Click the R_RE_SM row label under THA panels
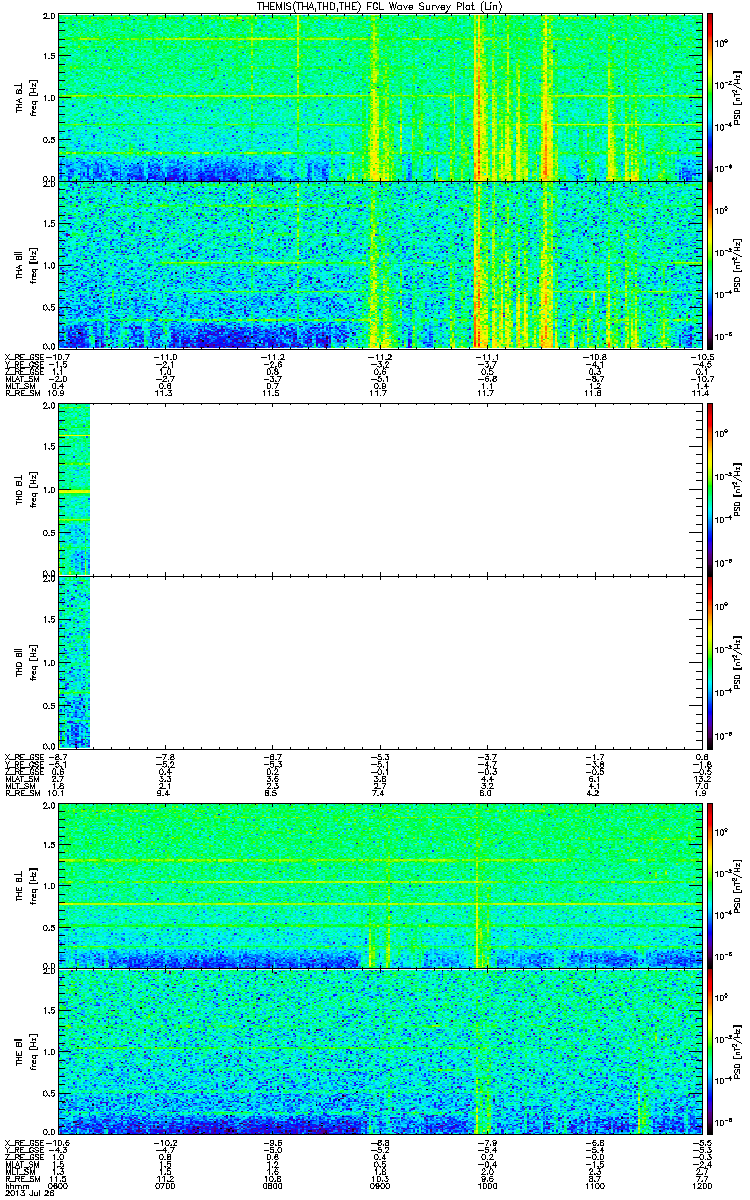Screen dimensions: 750x1200 pos(23,395)
